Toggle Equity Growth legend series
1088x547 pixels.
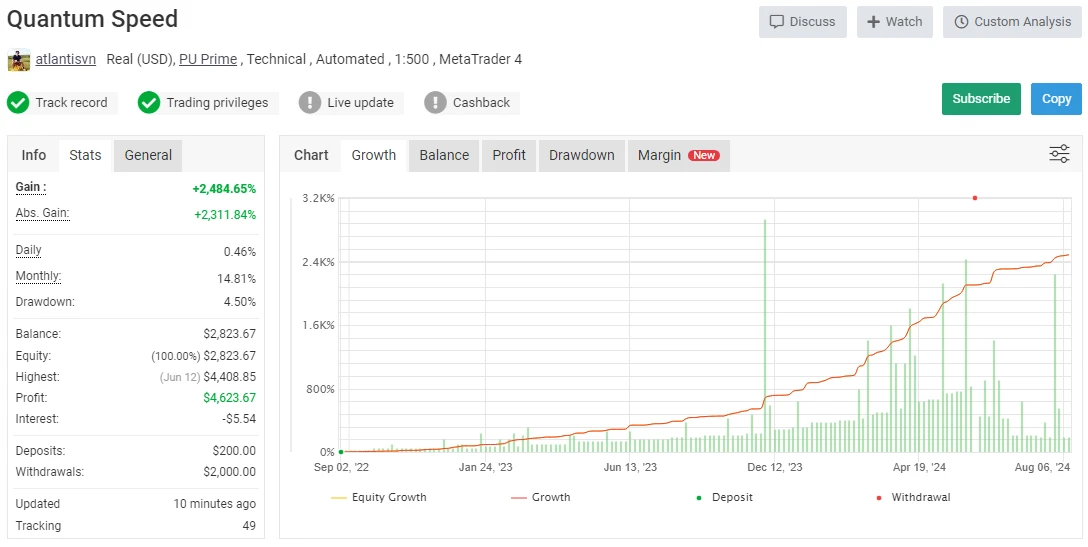(378, 497)
